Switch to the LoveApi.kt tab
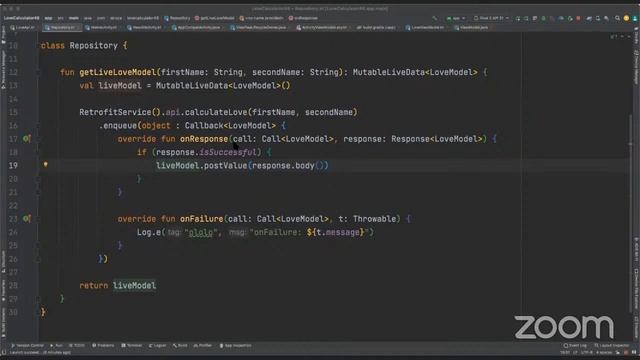This screenshot has width=640, height=360. point(24,27)
